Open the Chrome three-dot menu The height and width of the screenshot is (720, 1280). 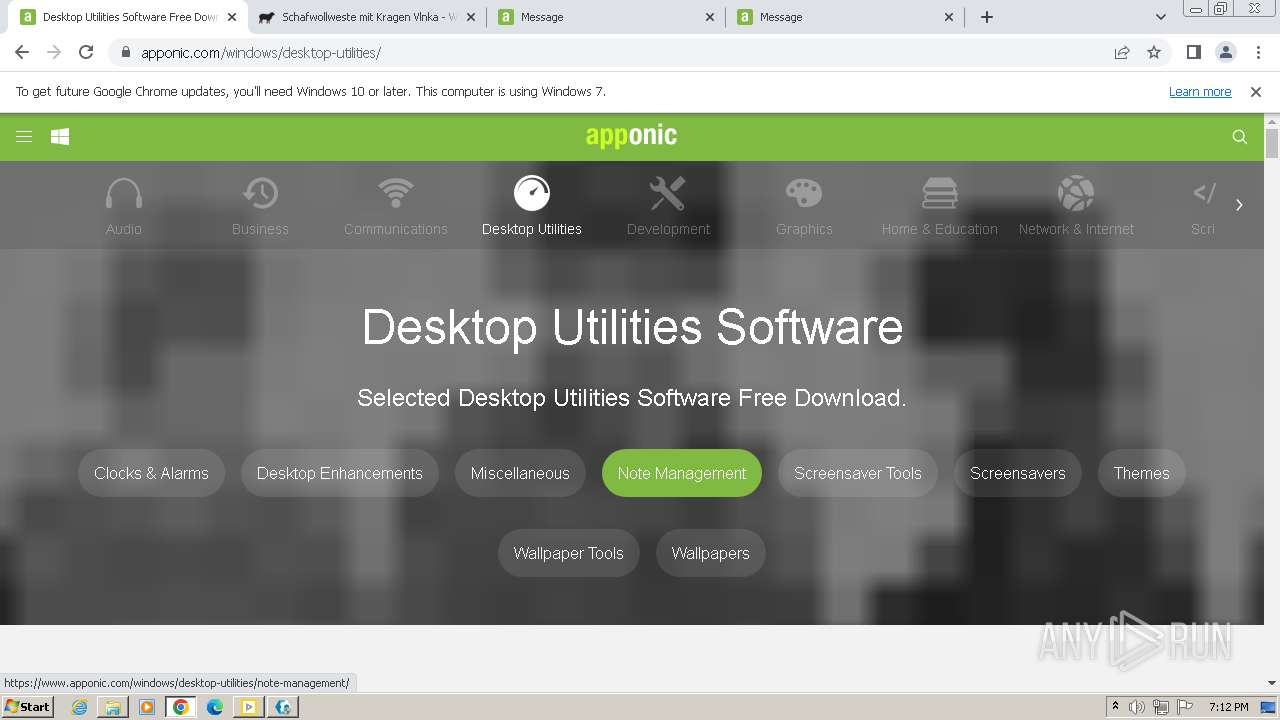[1258, 53]
